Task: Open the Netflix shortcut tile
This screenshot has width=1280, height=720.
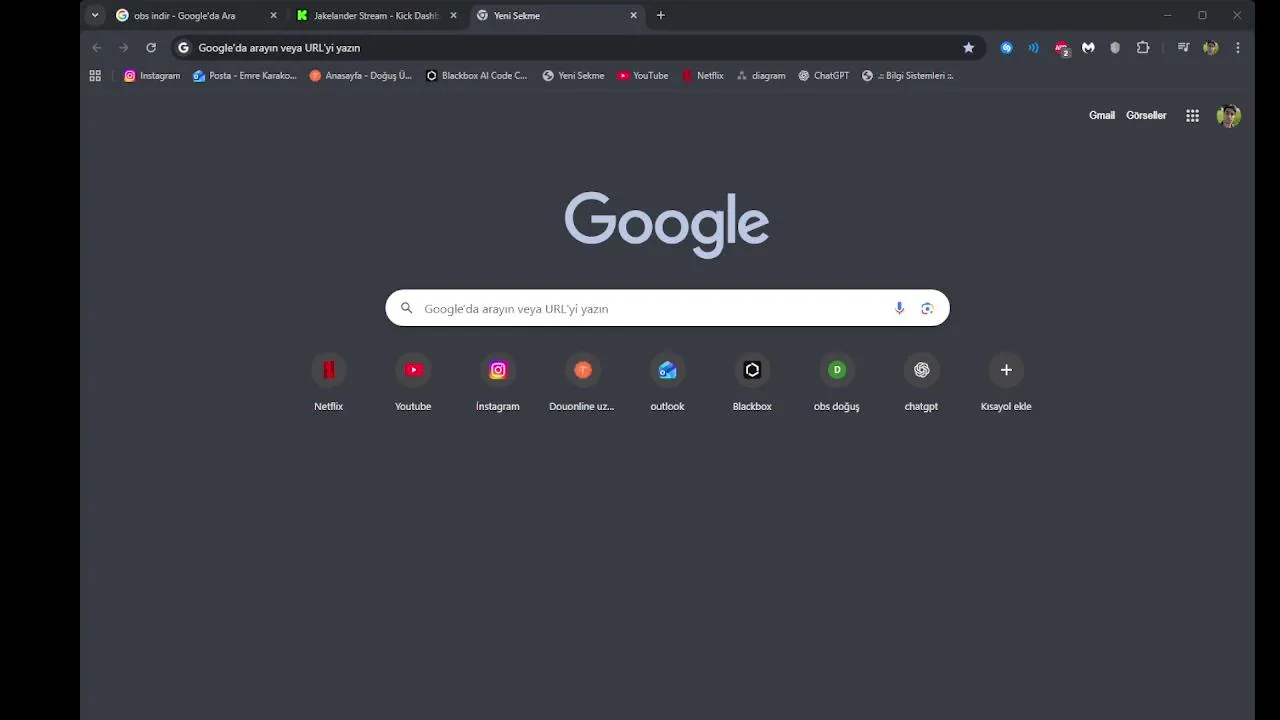Action: (x=328, y=381)
